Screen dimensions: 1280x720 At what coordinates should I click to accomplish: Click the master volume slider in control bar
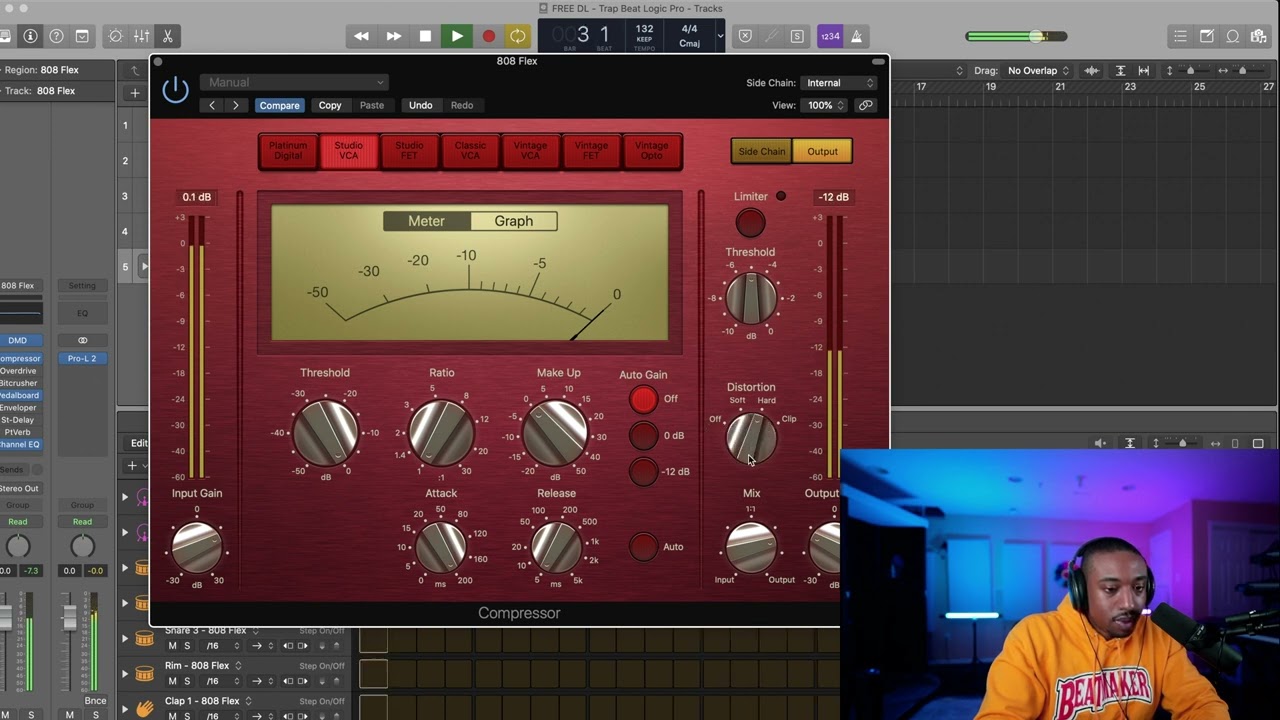tap(1016, 36)
